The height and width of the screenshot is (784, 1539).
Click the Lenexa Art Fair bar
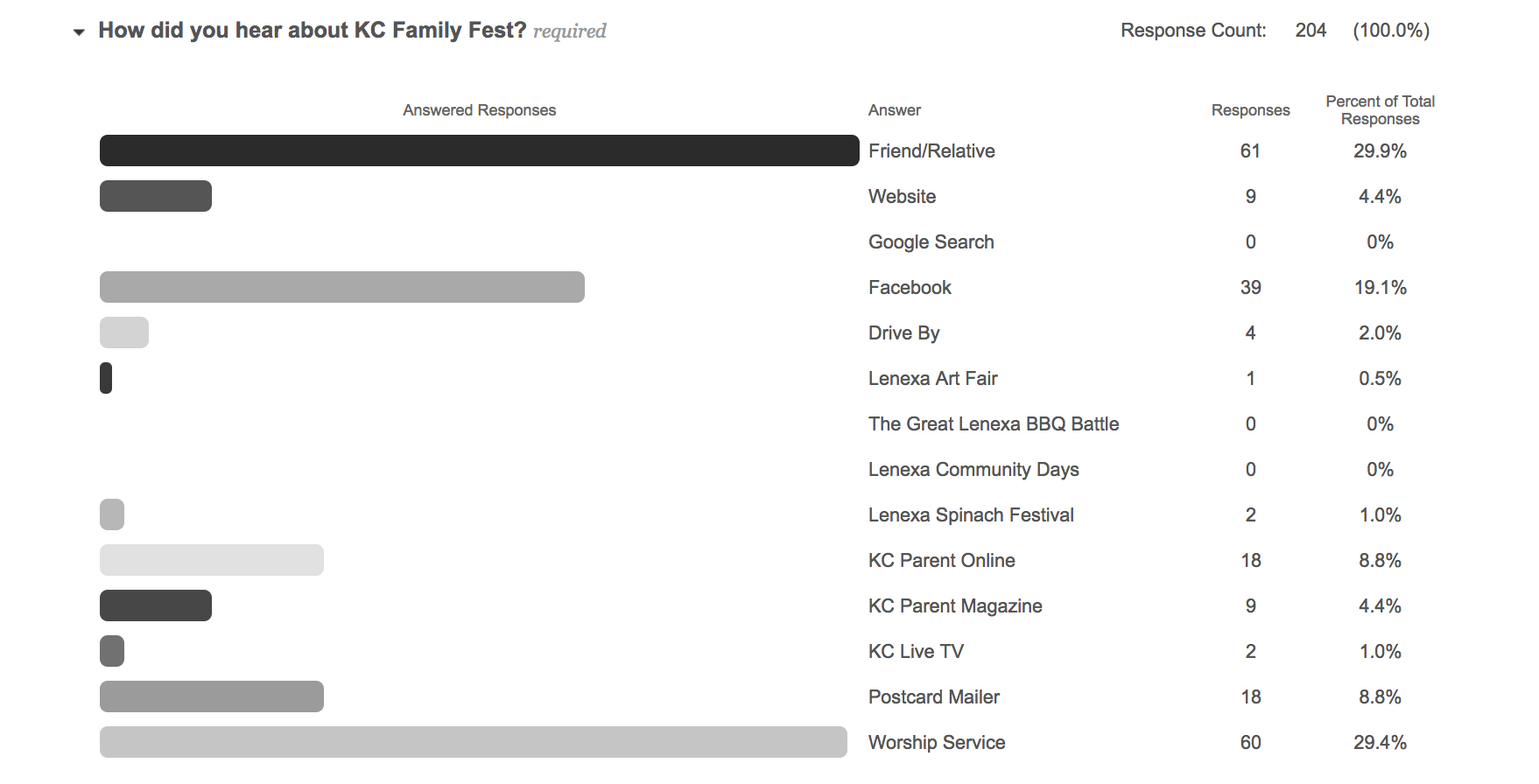click(x=106, y=378)
